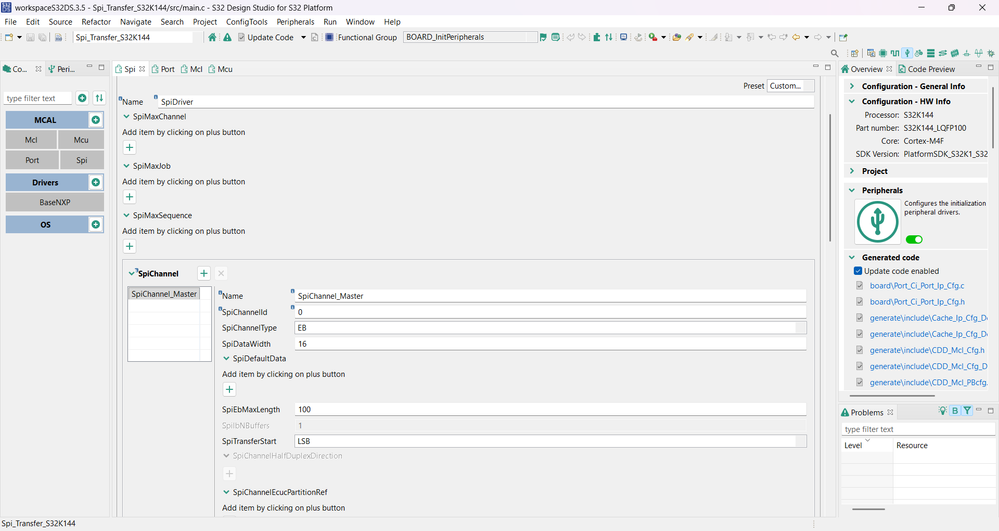Click the warning triangle icon in toolbar
This screenshot has width=999, height=531.
coord(227,37)
